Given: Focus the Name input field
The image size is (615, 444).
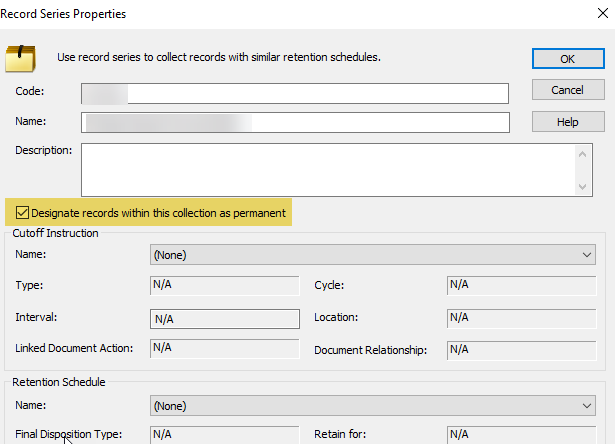Looking at the screenshot, I should pyautogui.click(x=295, y=123).
